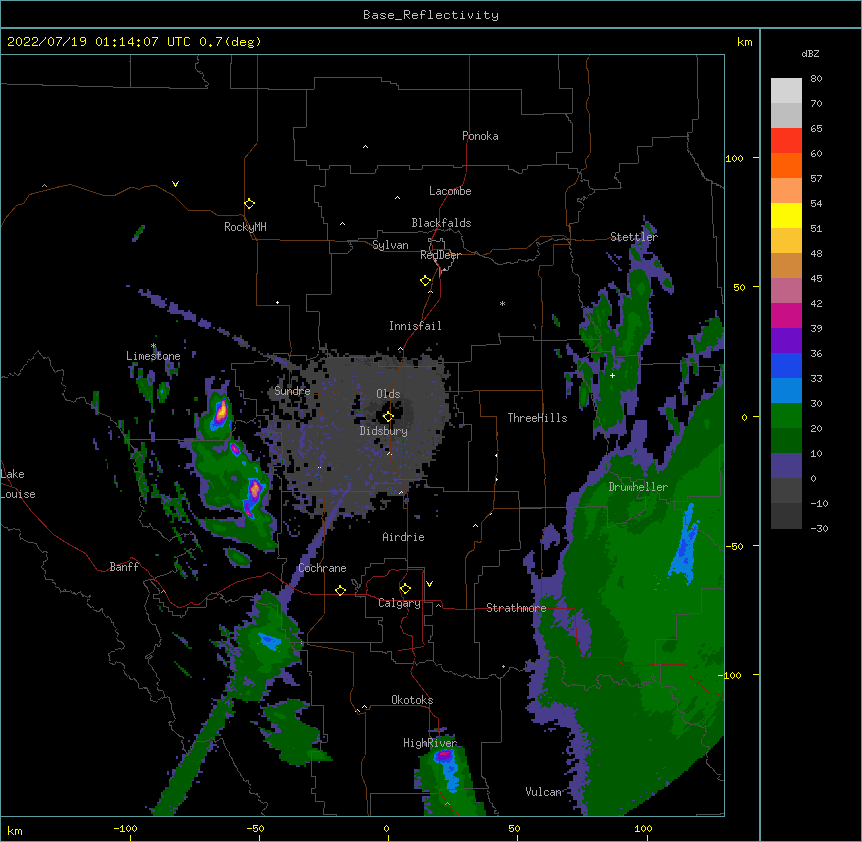862x842 pixels.
Task: Click the 100 tick on the bottom axis
Action: tap(643, 828)
